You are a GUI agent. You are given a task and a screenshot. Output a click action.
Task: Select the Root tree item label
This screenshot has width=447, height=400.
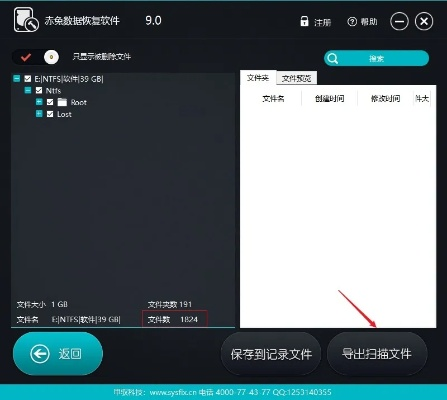(79, 102)
